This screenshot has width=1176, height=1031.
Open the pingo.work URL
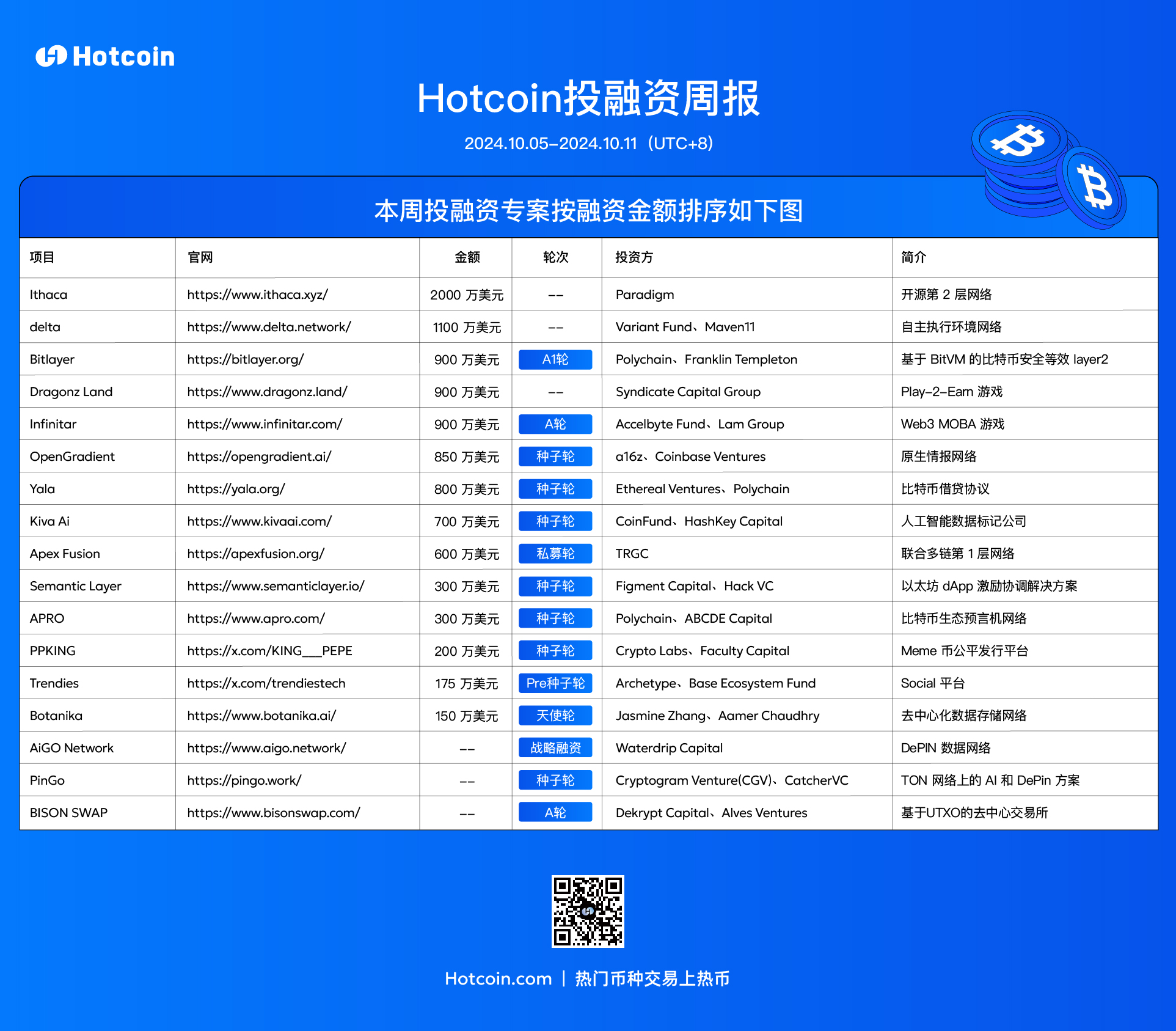pyautogui.click(x=244, y=780)
